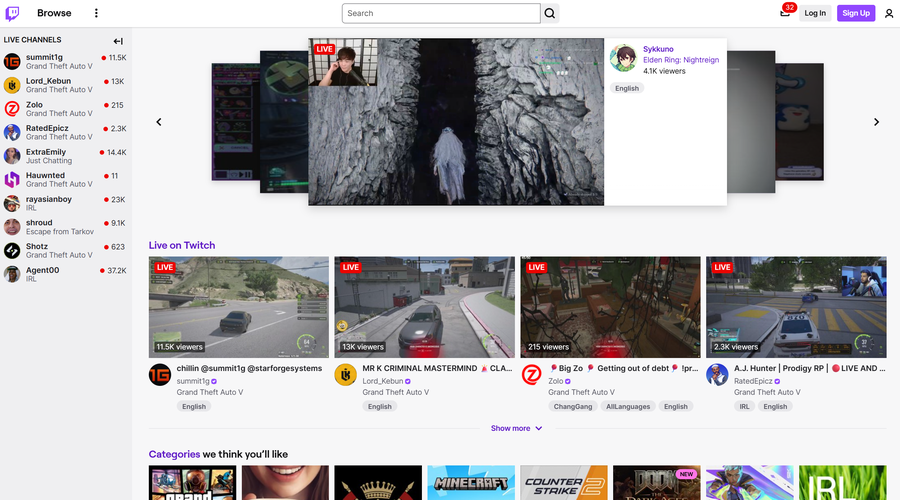Click Grand Theft Auto V under summit1g stream

pos(210,392)
